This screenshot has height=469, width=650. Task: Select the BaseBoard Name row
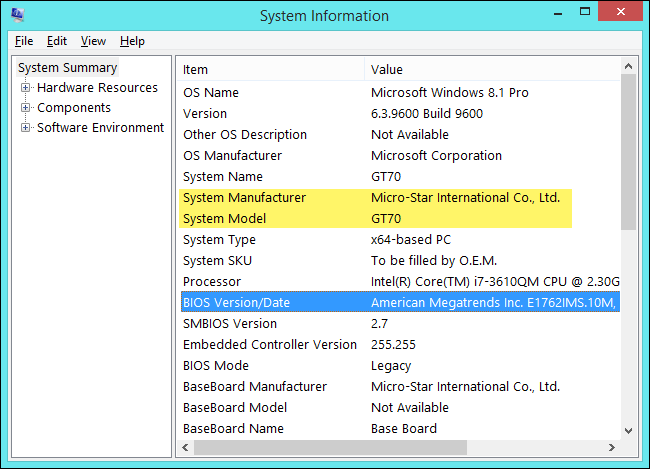pos(400,428)
